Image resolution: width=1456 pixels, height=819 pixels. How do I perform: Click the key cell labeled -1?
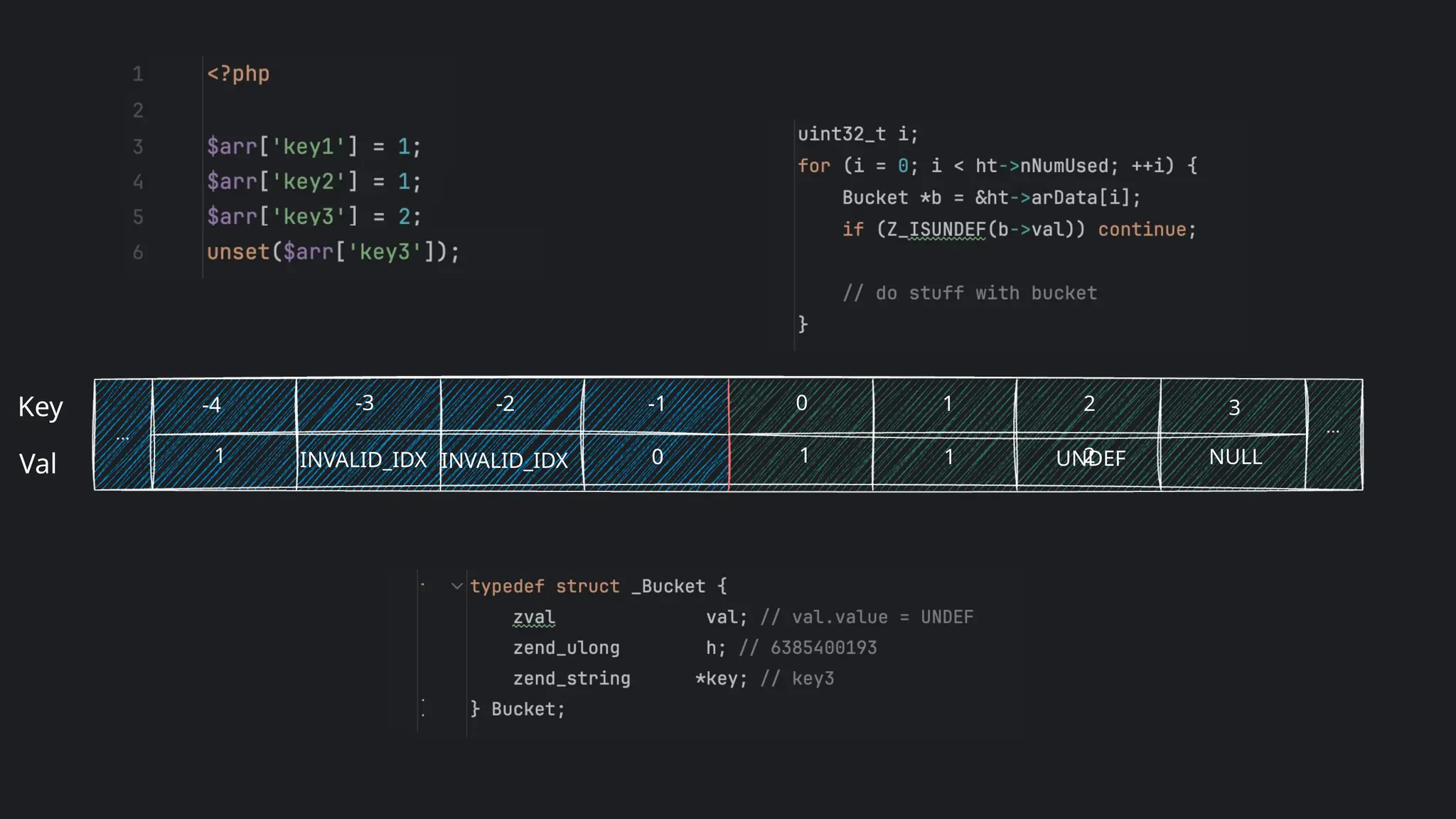tap(656, 405)
